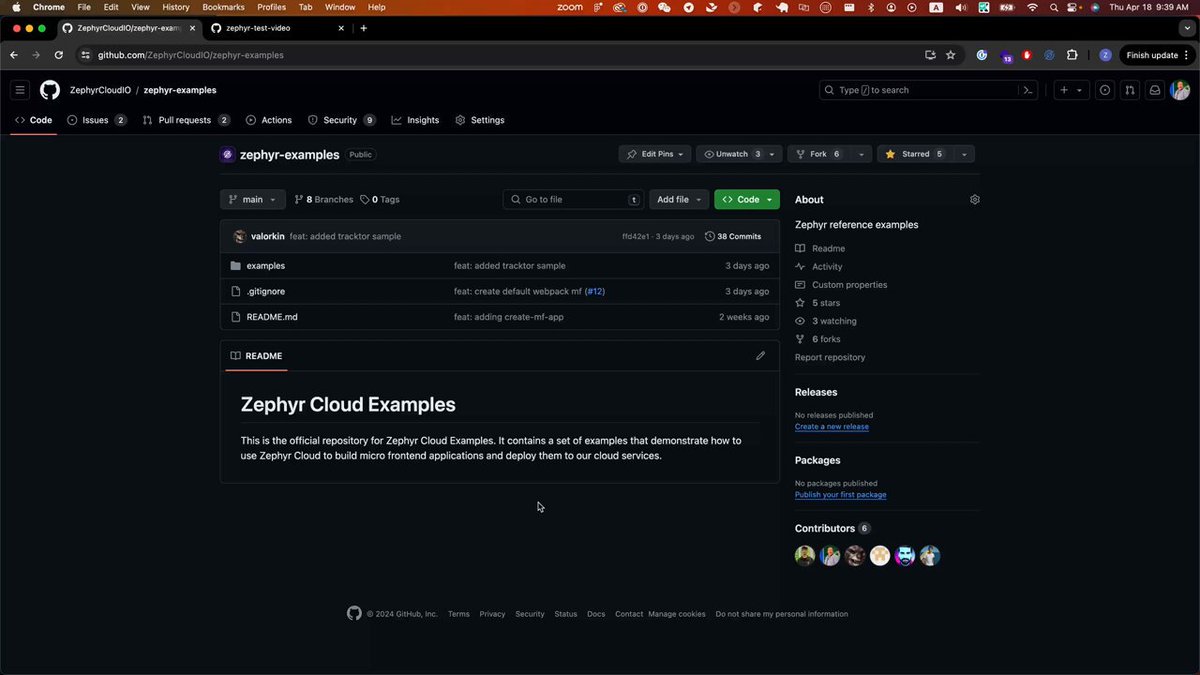This screenshot has width=1200, height=675.
Task: Open the Bookmarks menu in macOS menu bar
Action: [x=223, y=7]
